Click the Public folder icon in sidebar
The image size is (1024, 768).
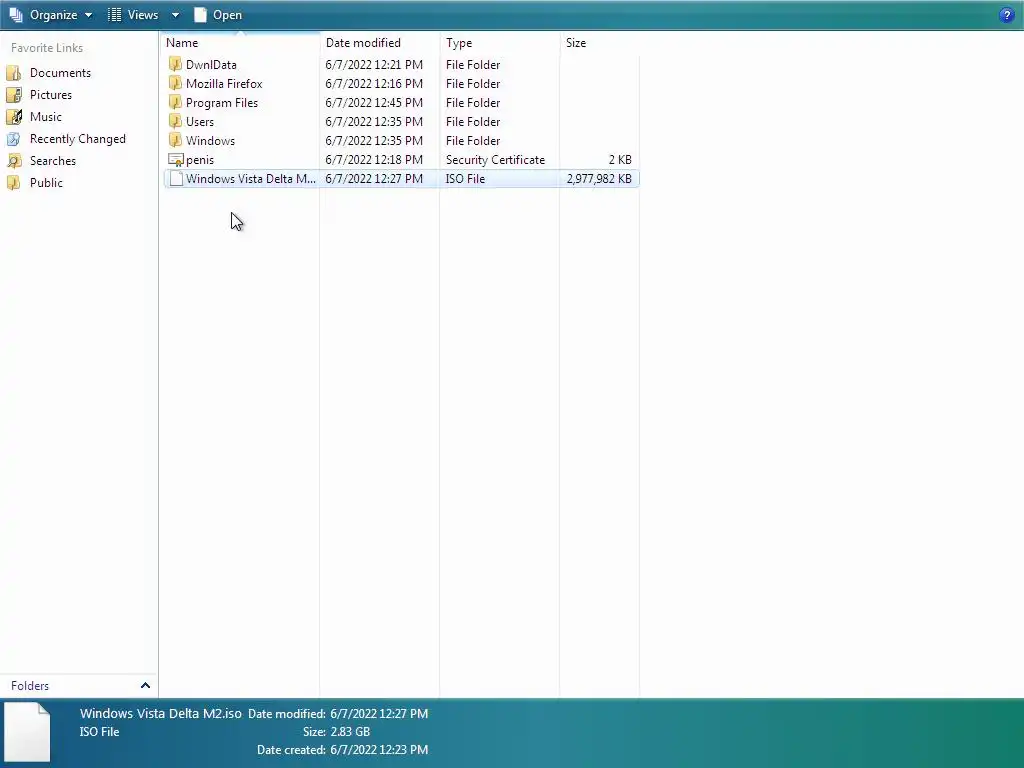(14, 183)
